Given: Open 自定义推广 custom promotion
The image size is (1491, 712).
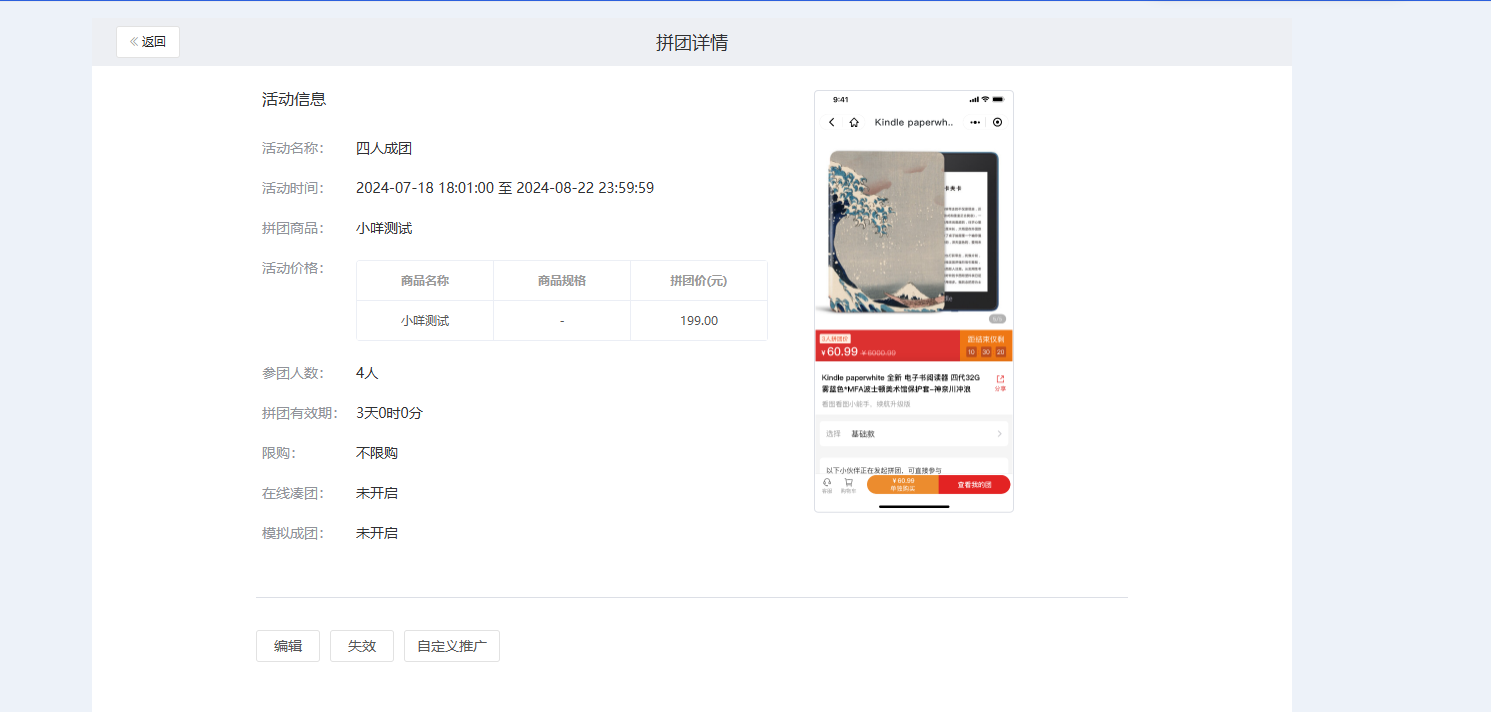Looking at the screenshot, I should click(452, 646).
